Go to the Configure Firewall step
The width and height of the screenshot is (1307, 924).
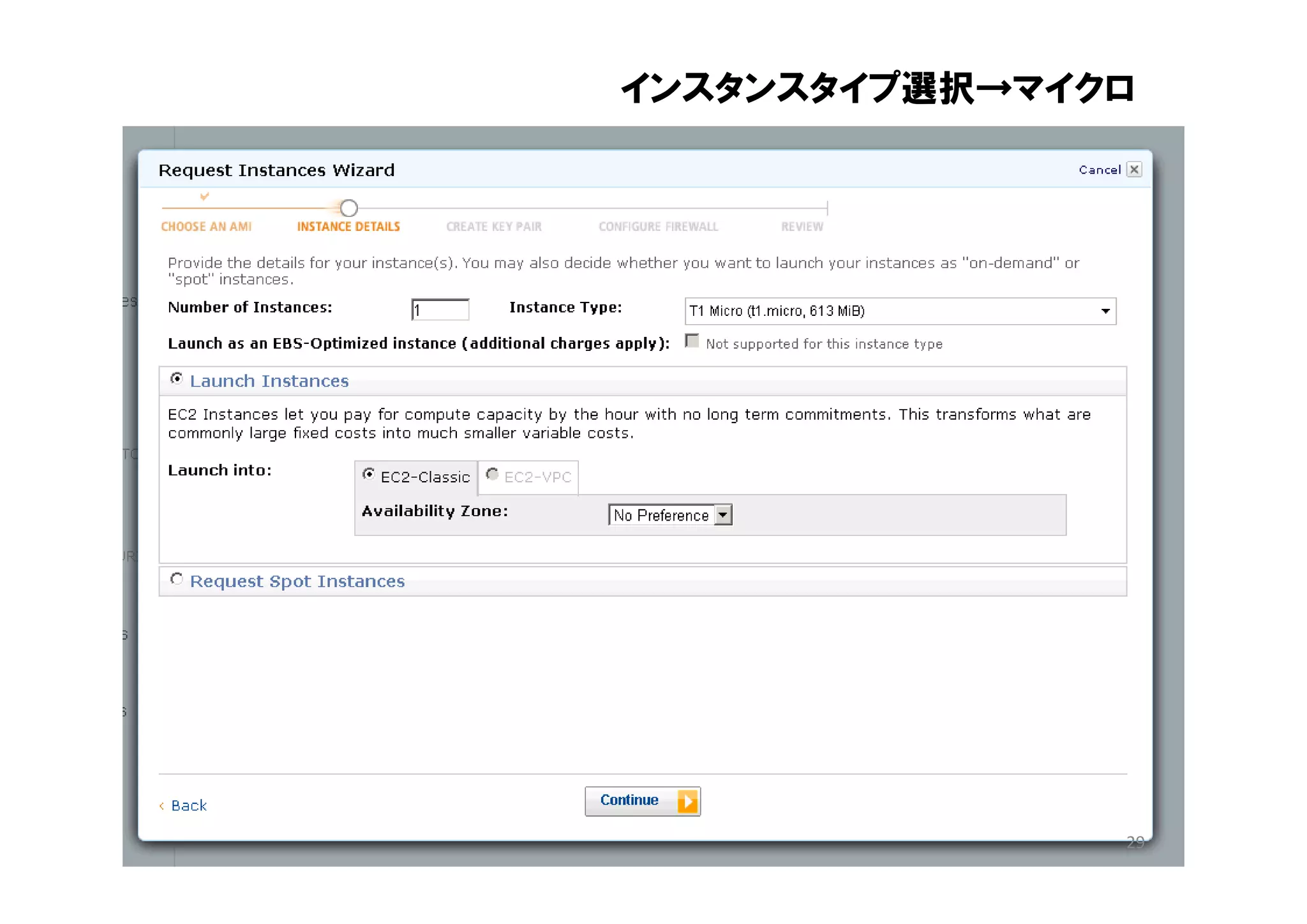click(658, 227)
